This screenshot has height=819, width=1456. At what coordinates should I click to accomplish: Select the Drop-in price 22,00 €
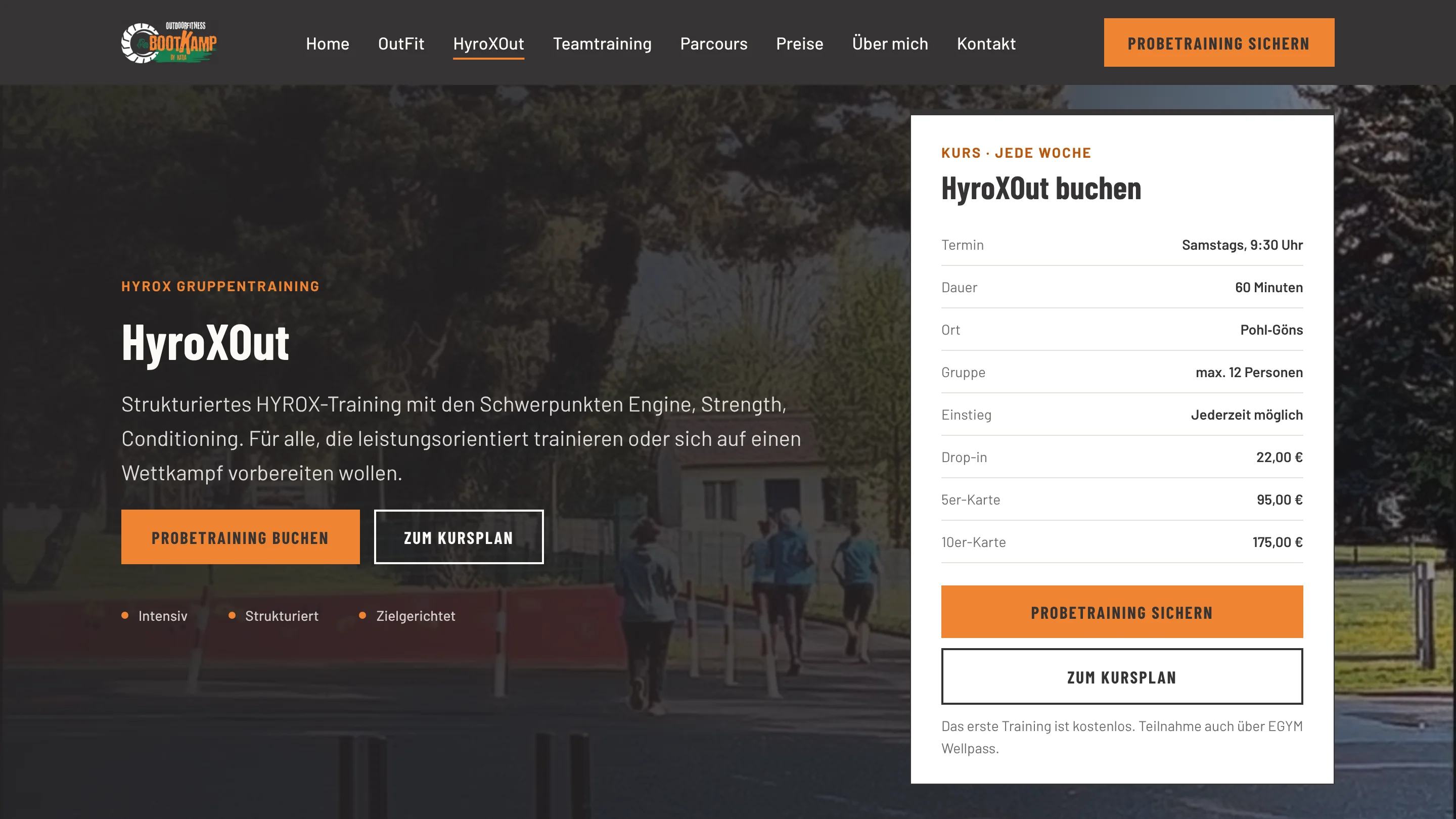click(1280, 457)
